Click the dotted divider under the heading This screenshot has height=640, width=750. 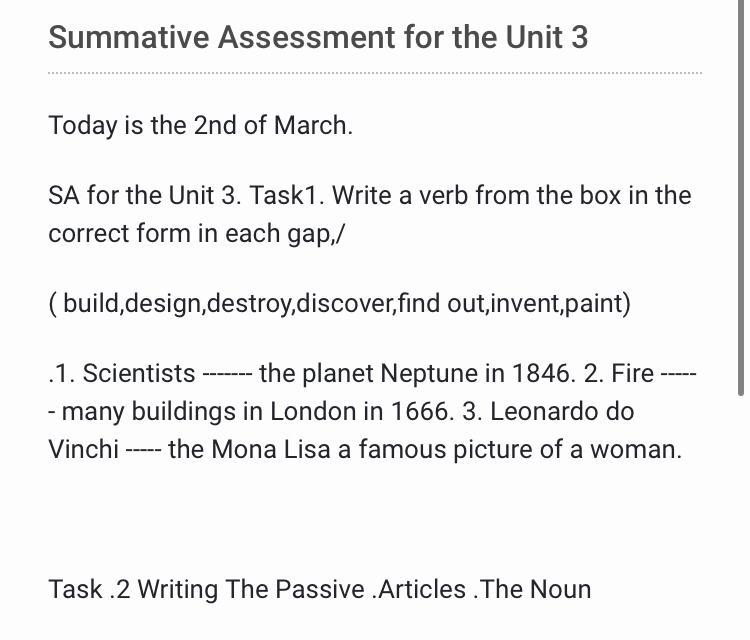pos(375,73)
